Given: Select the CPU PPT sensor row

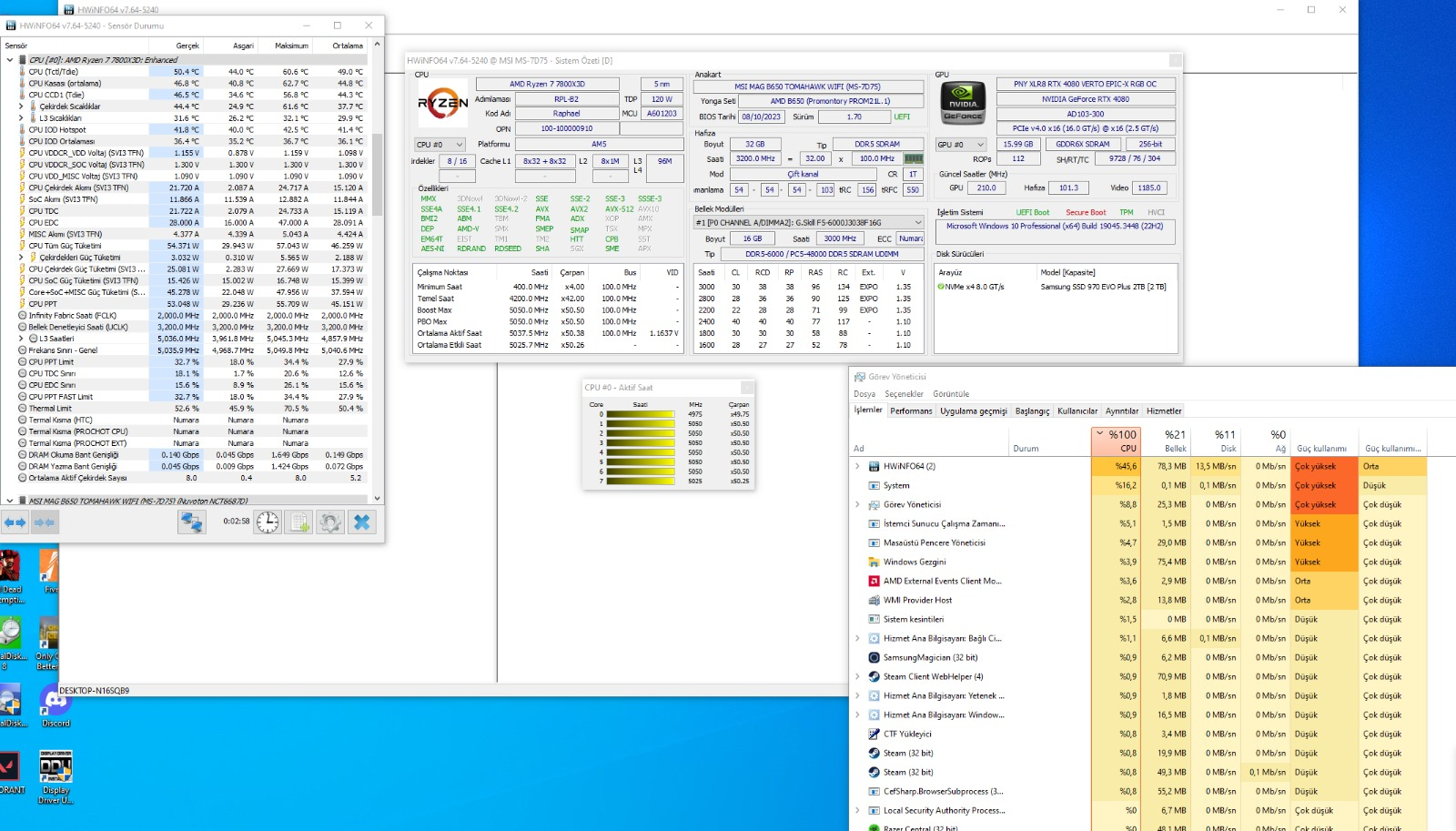Looking at the screenshot, I should click(185, 304).
